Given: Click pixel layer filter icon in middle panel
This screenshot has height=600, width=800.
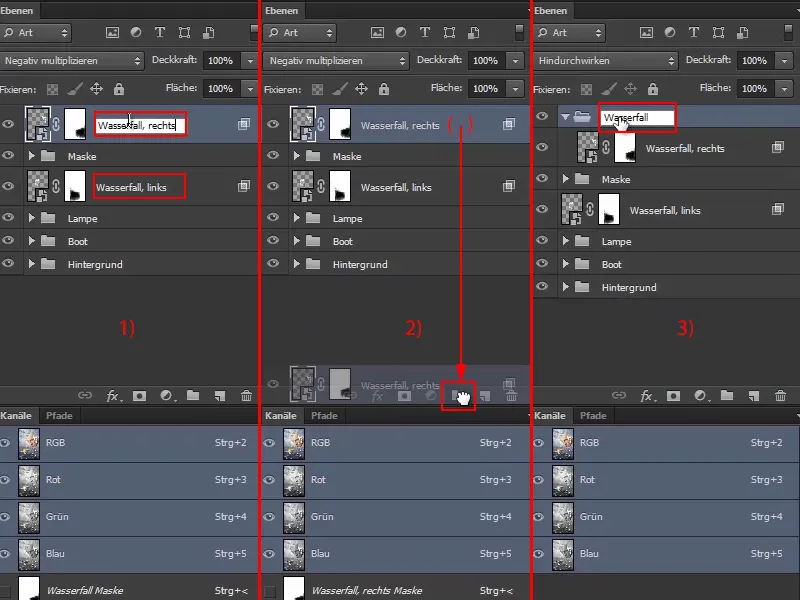Looking at the screenshot, I should (x=378, y=33).
